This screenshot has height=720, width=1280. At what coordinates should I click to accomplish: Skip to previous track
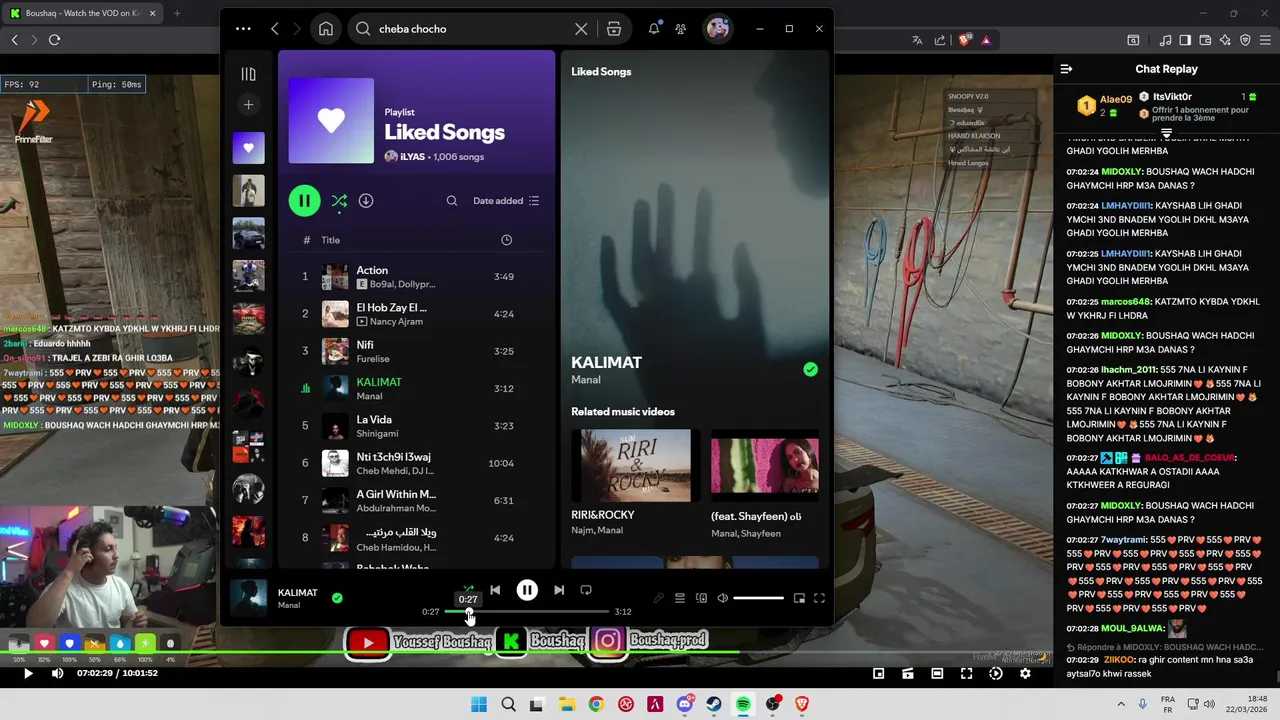(495, 590)
